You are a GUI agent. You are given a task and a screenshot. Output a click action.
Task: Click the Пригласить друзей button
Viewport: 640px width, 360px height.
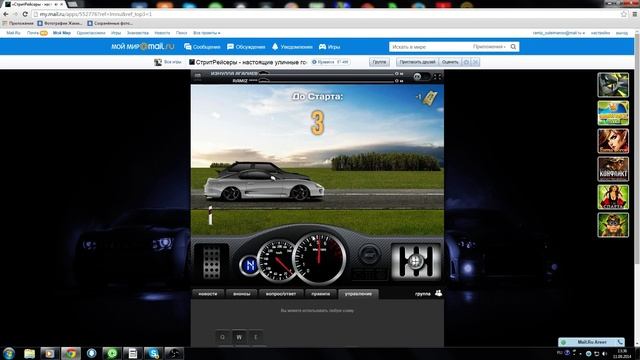[417, 62]
